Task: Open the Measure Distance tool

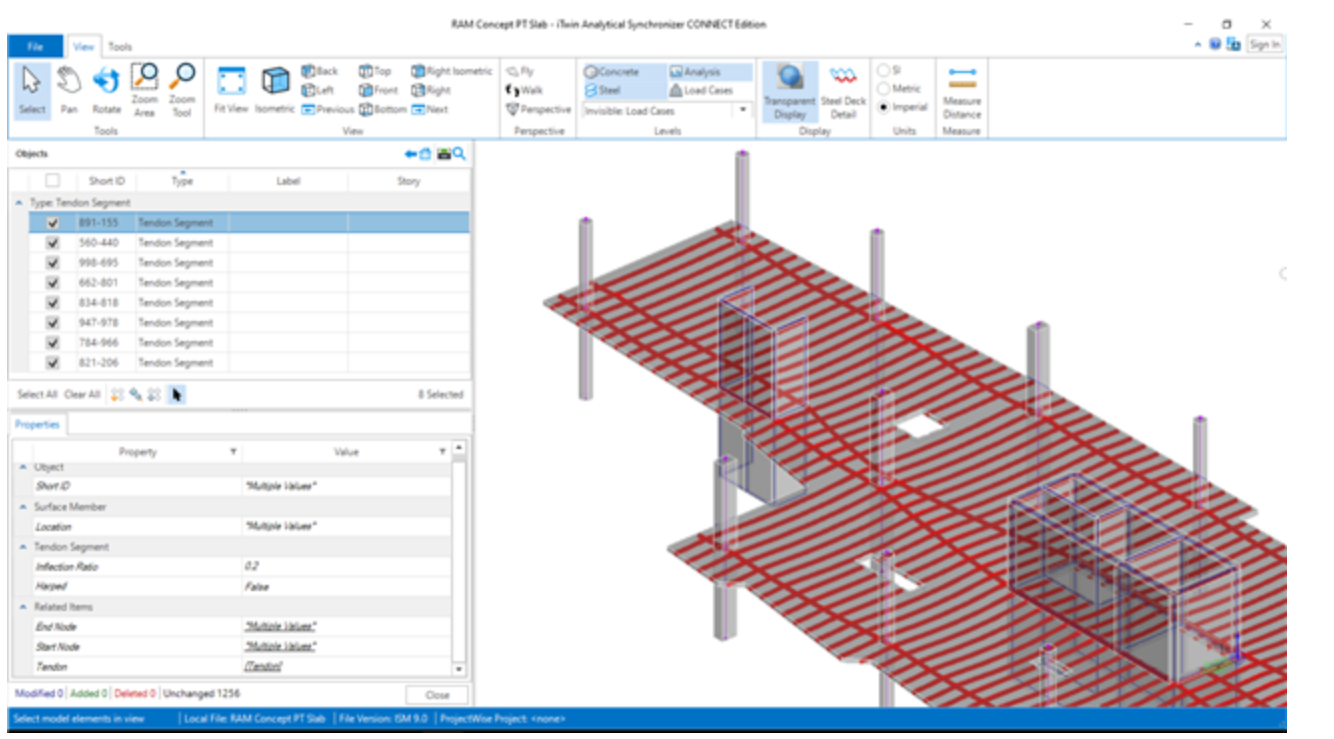Action: click(x=961, y=91)
